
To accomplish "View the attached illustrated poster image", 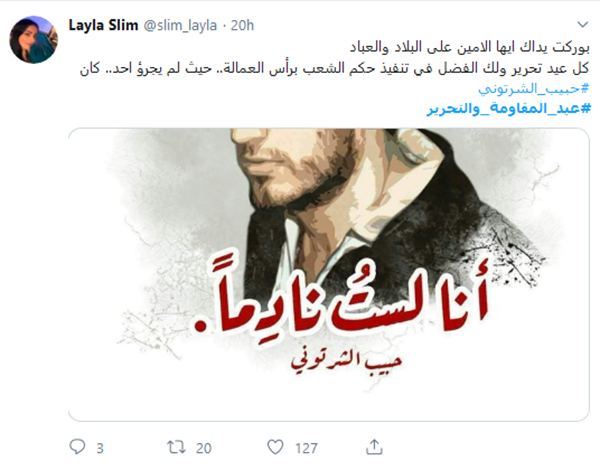I will point(329,275).
